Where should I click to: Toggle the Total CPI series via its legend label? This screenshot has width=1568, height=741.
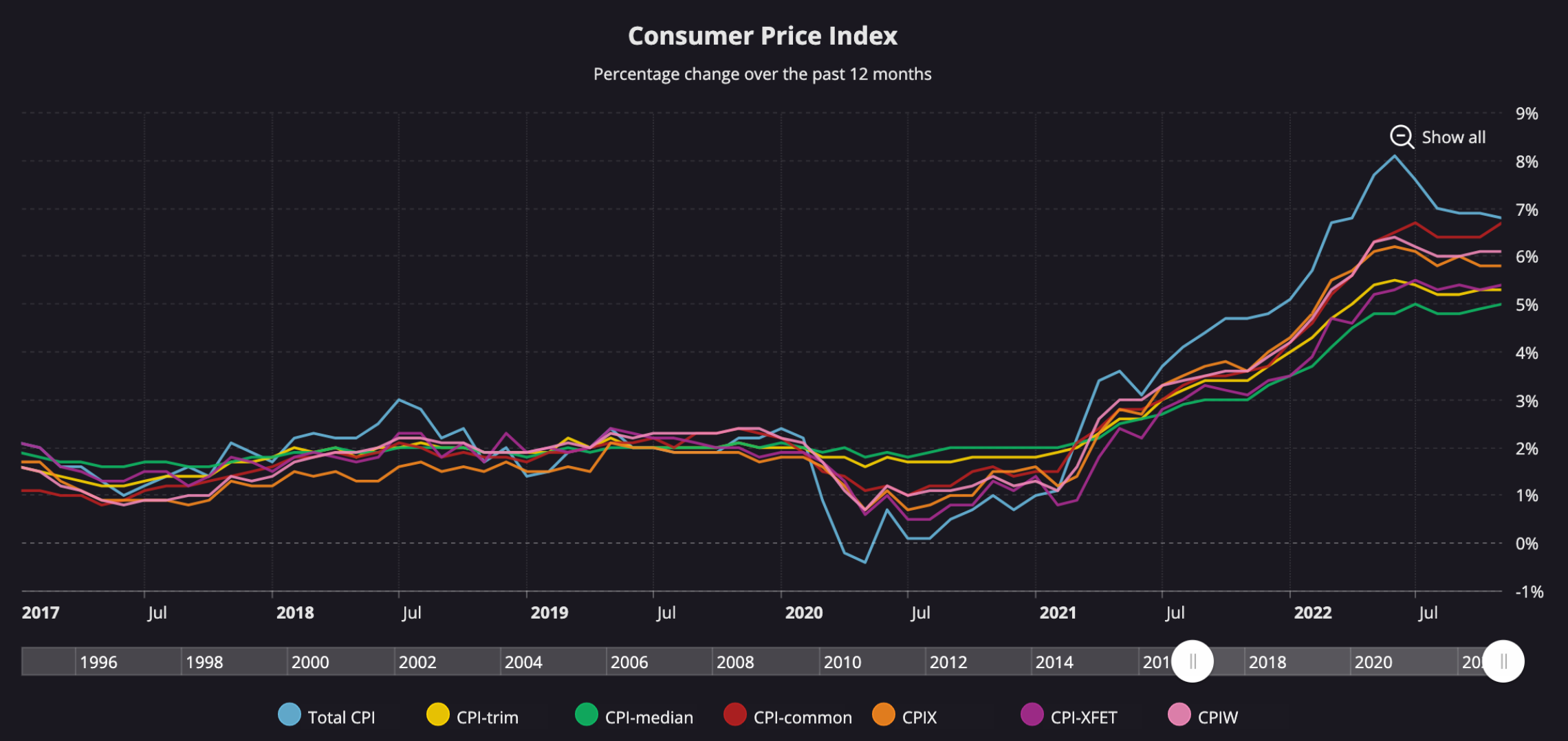(342, 717)
